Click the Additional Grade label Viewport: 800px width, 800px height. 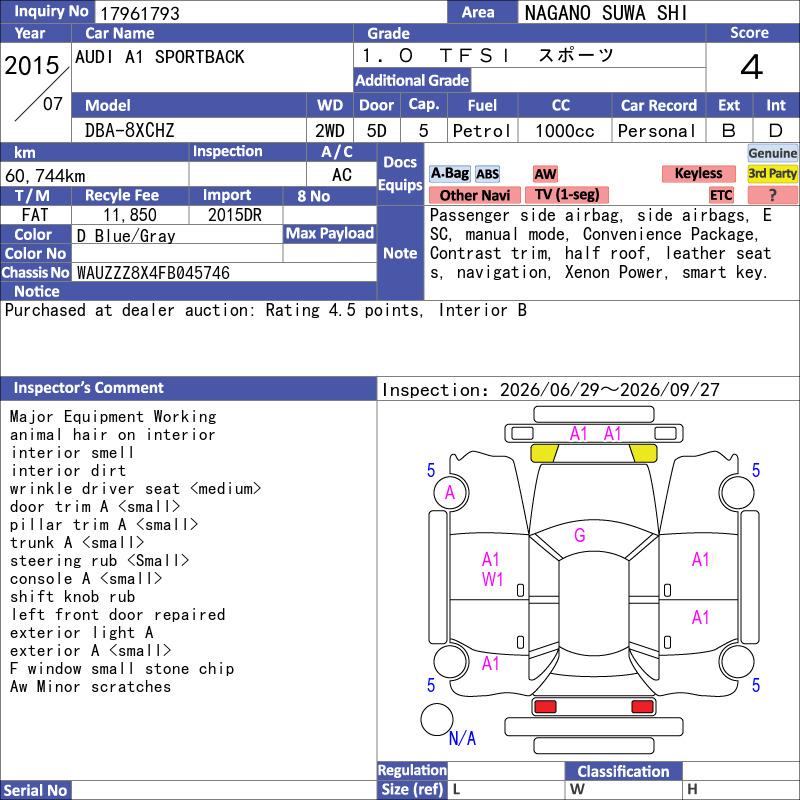[x=412, y=80]
